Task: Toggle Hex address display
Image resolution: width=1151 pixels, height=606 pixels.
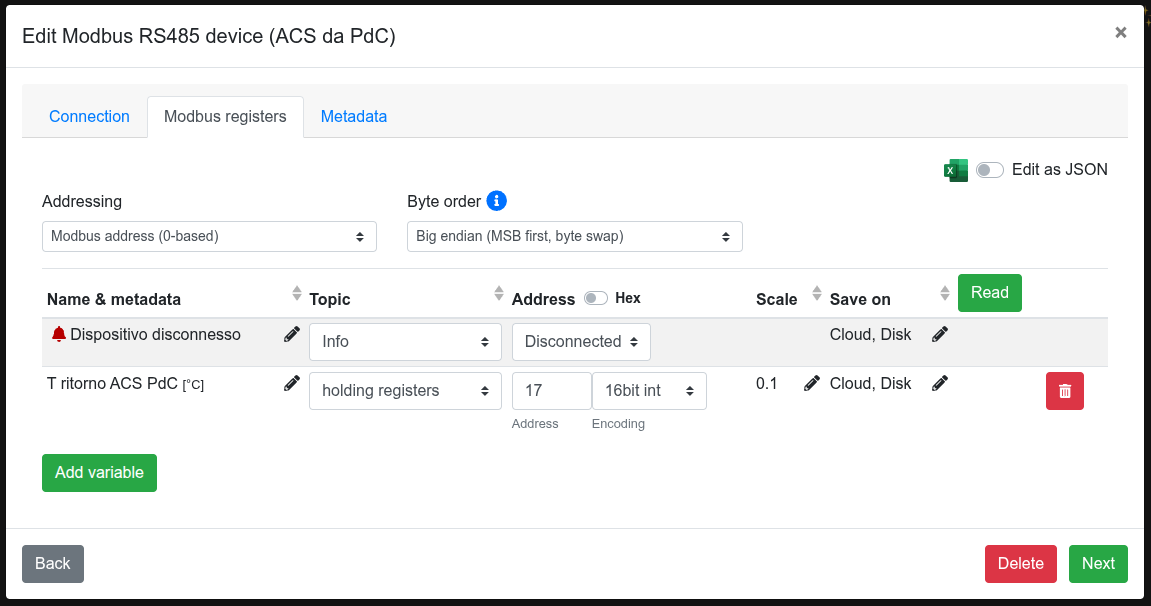Action: click(596, 298)
